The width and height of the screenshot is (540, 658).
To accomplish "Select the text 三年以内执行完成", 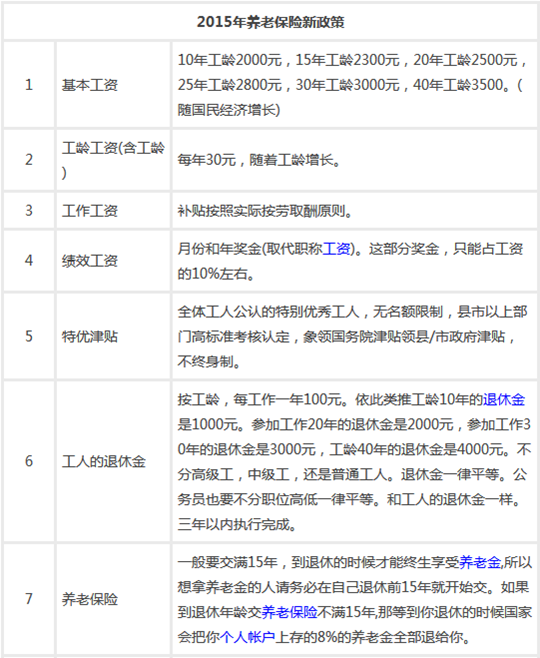I will point(233,525).
